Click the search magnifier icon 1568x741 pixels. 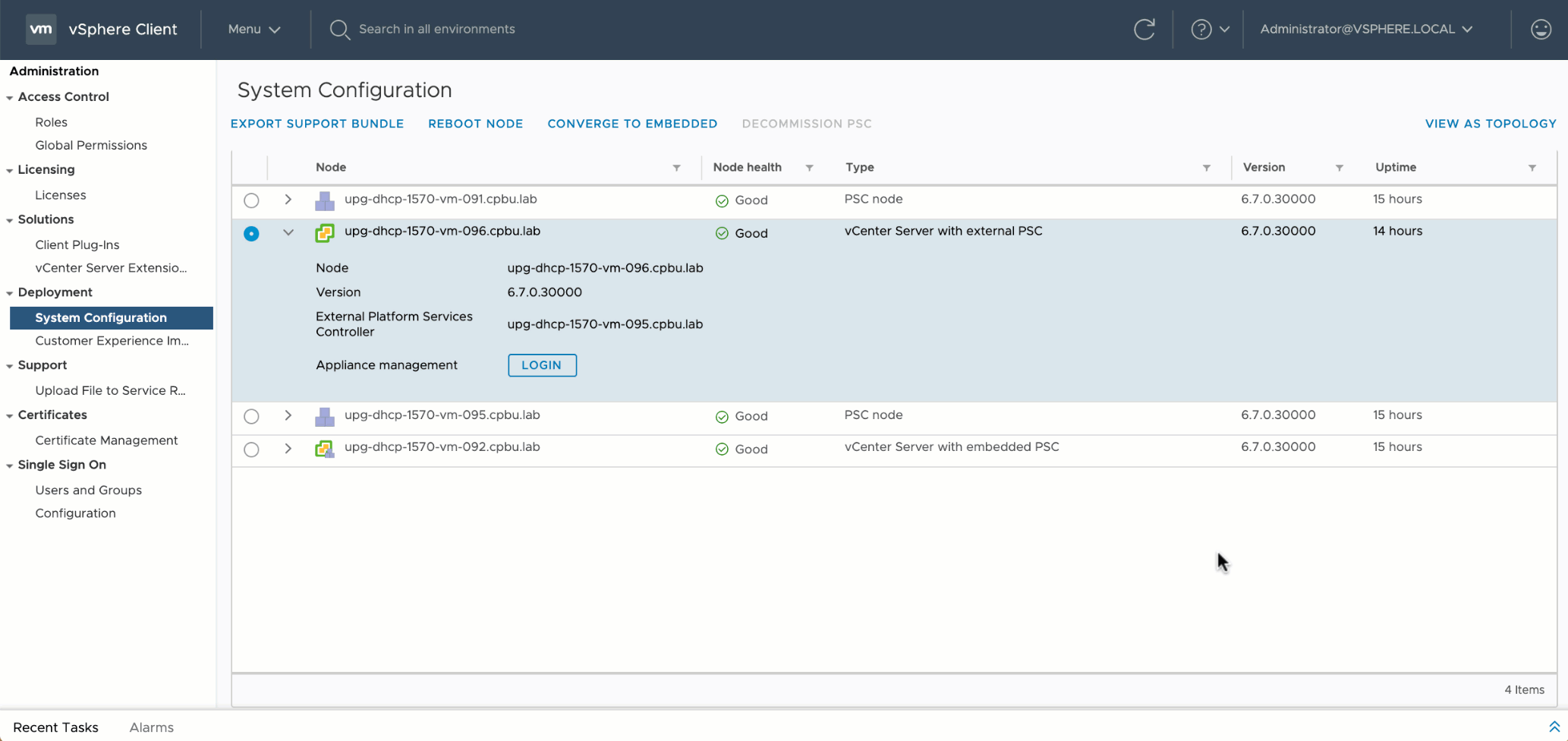pyautogui.click(x=339, y=30)
